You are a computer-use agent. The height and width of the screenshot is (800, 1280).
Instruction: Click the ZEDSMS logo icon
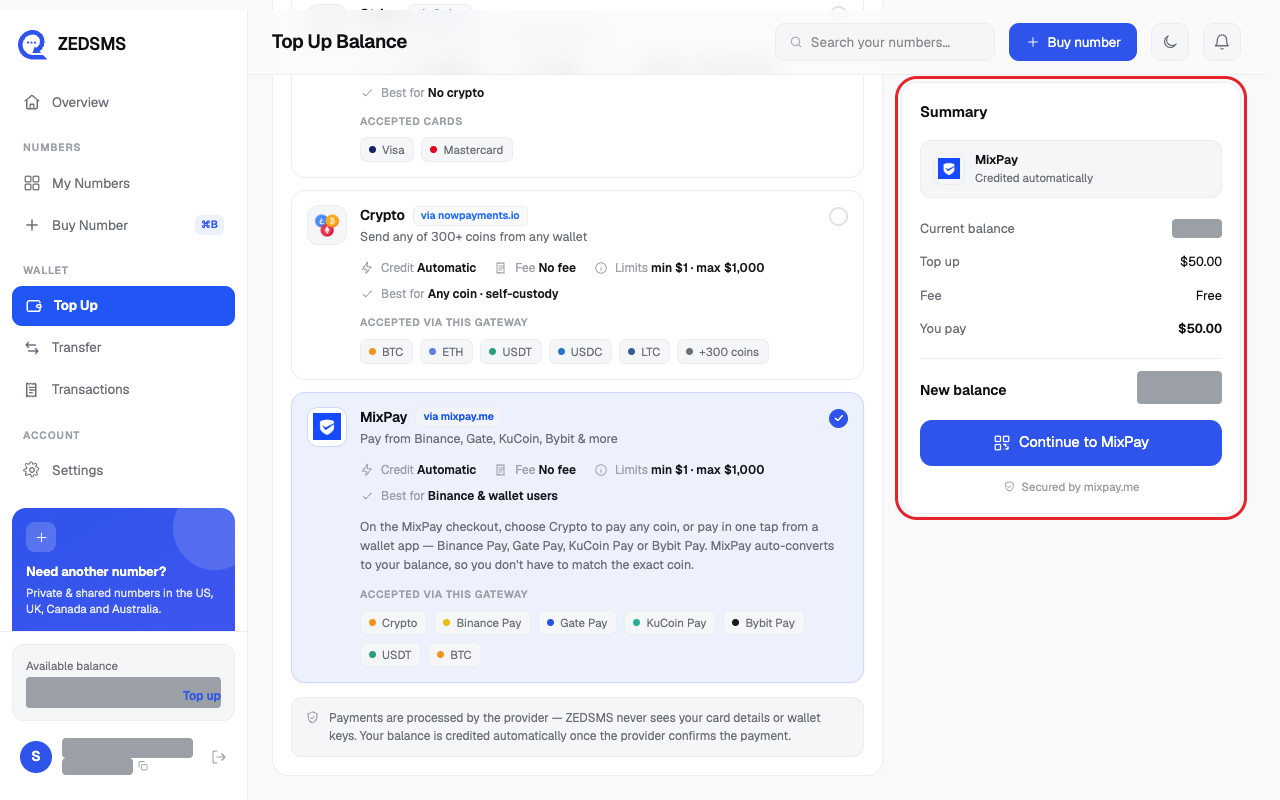(32, 44)
